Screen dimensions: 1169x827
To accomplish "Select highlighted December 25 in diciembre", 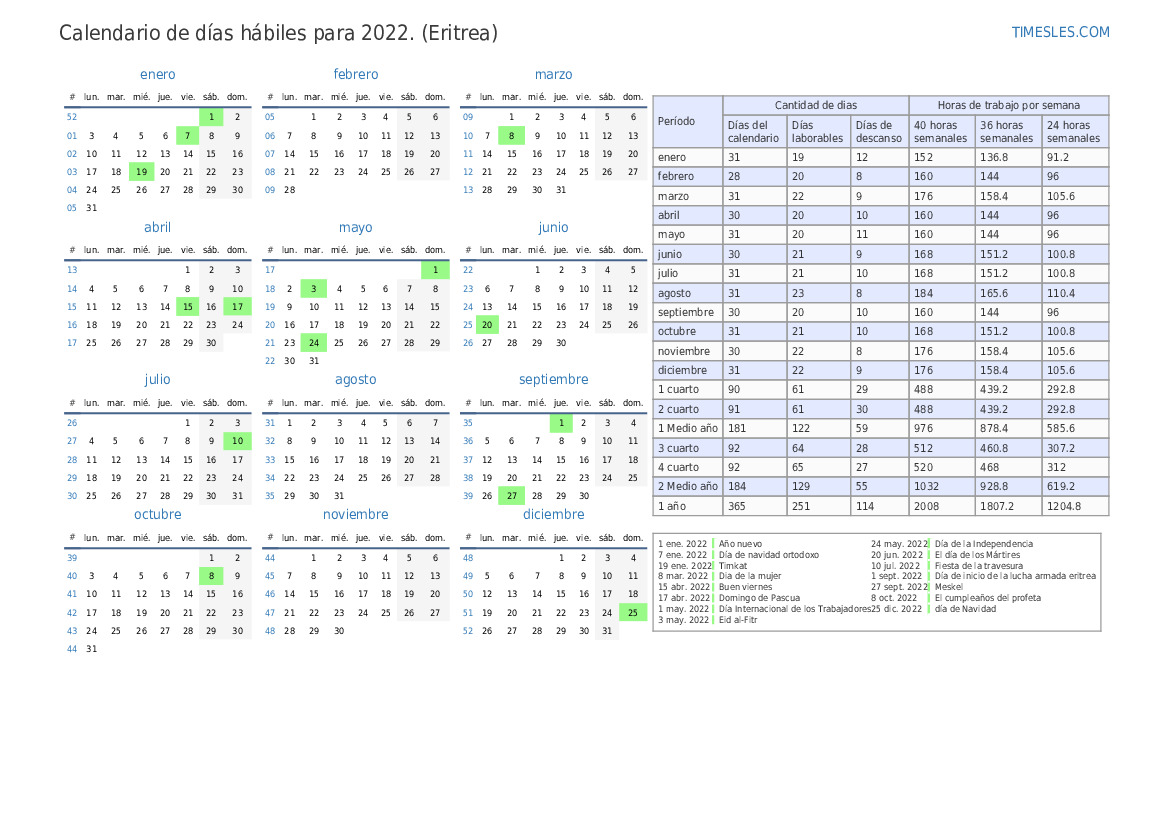I will (632, 613).
